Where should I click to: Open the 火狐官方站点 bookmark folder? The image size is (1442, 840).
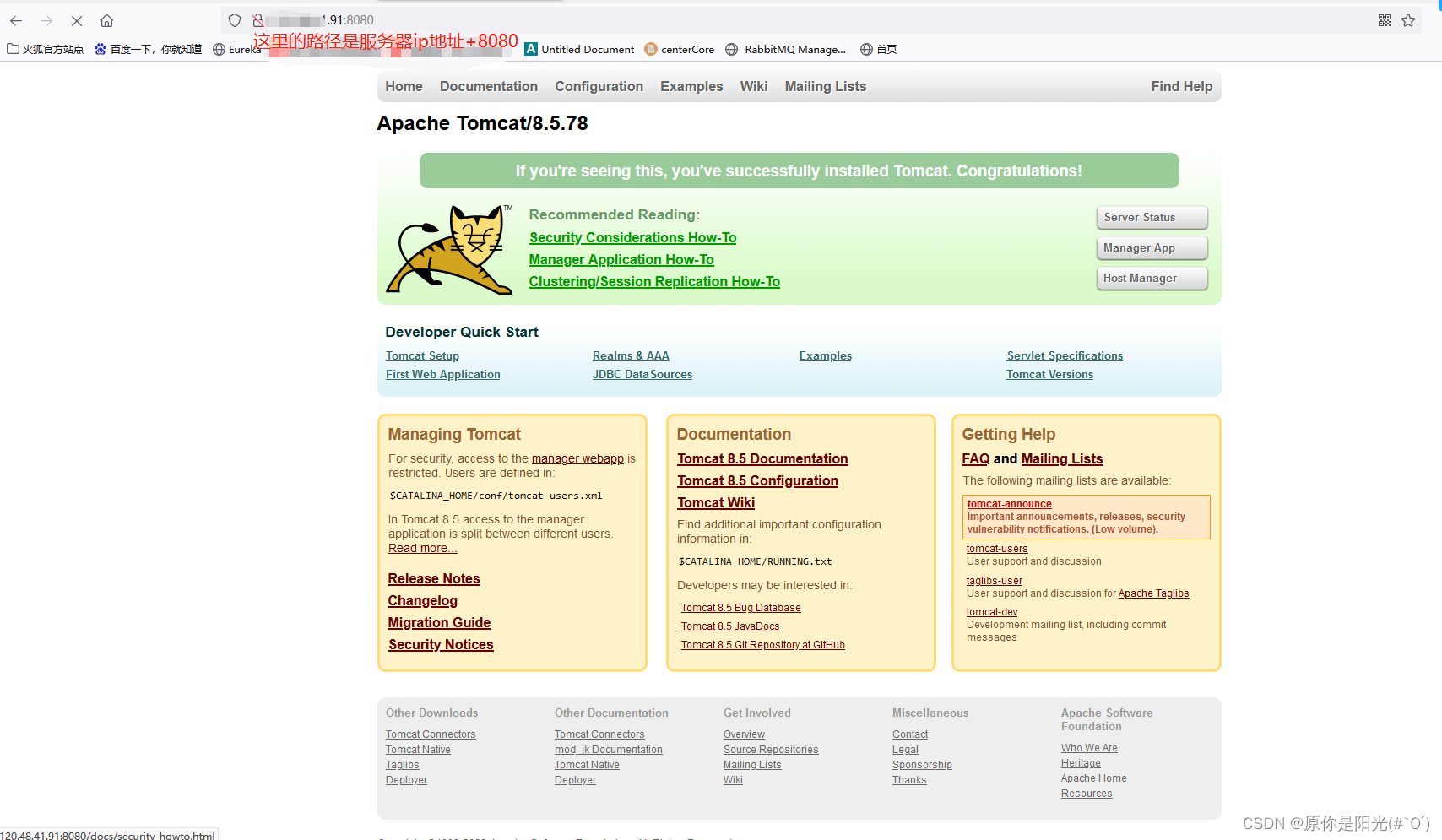tap(46, 49)
